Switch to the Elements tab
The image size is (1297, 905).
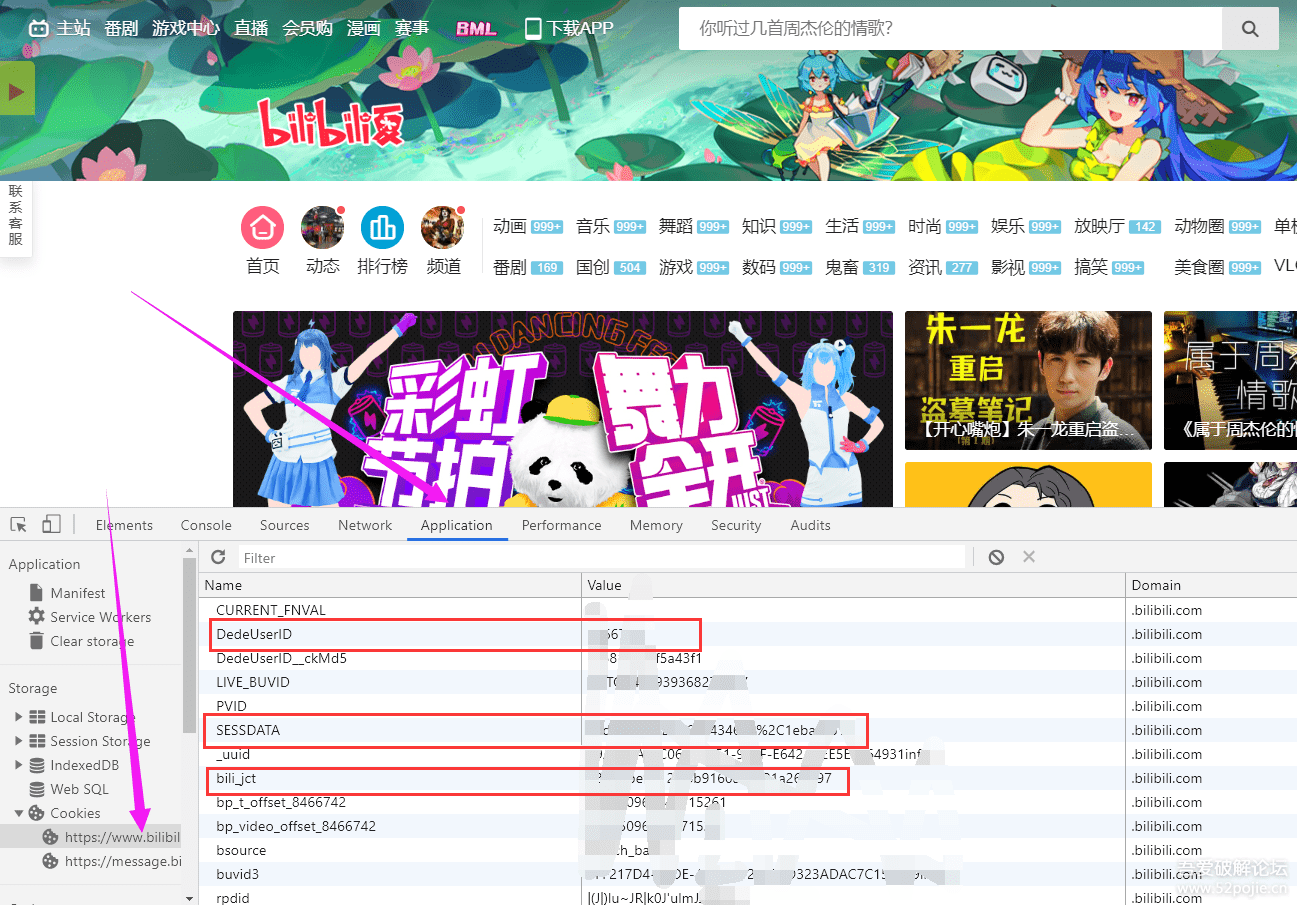124,525
